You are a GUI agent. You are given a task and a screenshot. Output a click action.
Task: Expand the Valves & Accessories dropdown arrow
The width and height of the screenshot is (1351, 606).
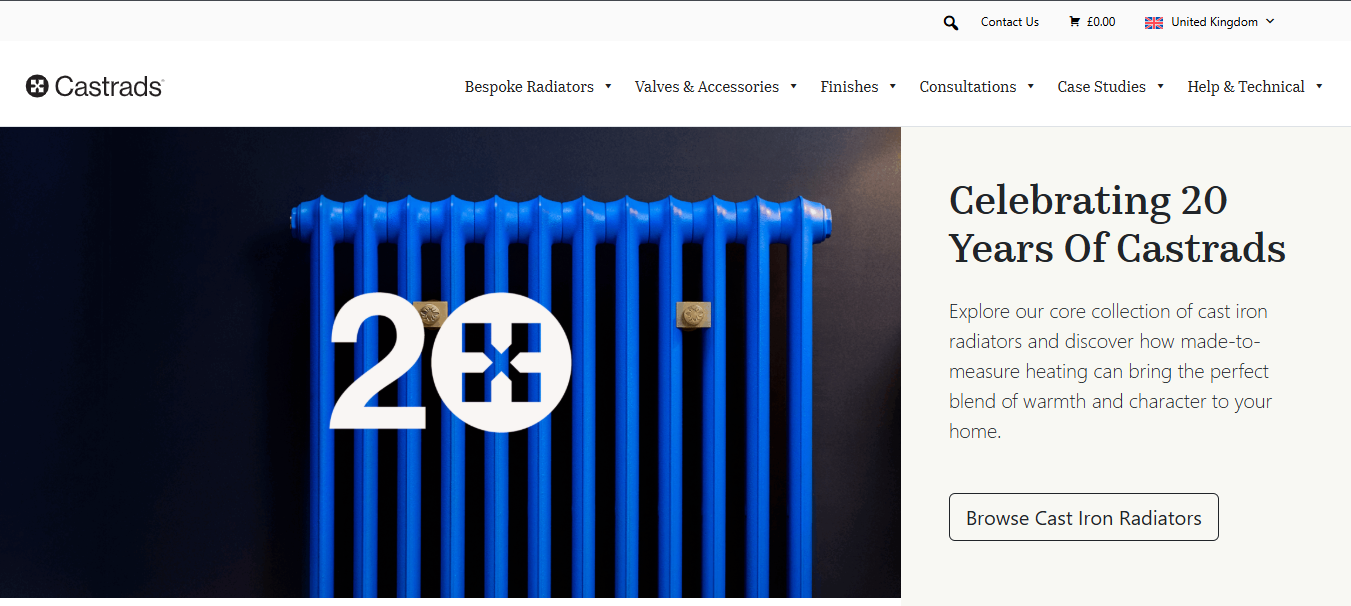click(793, 87)
